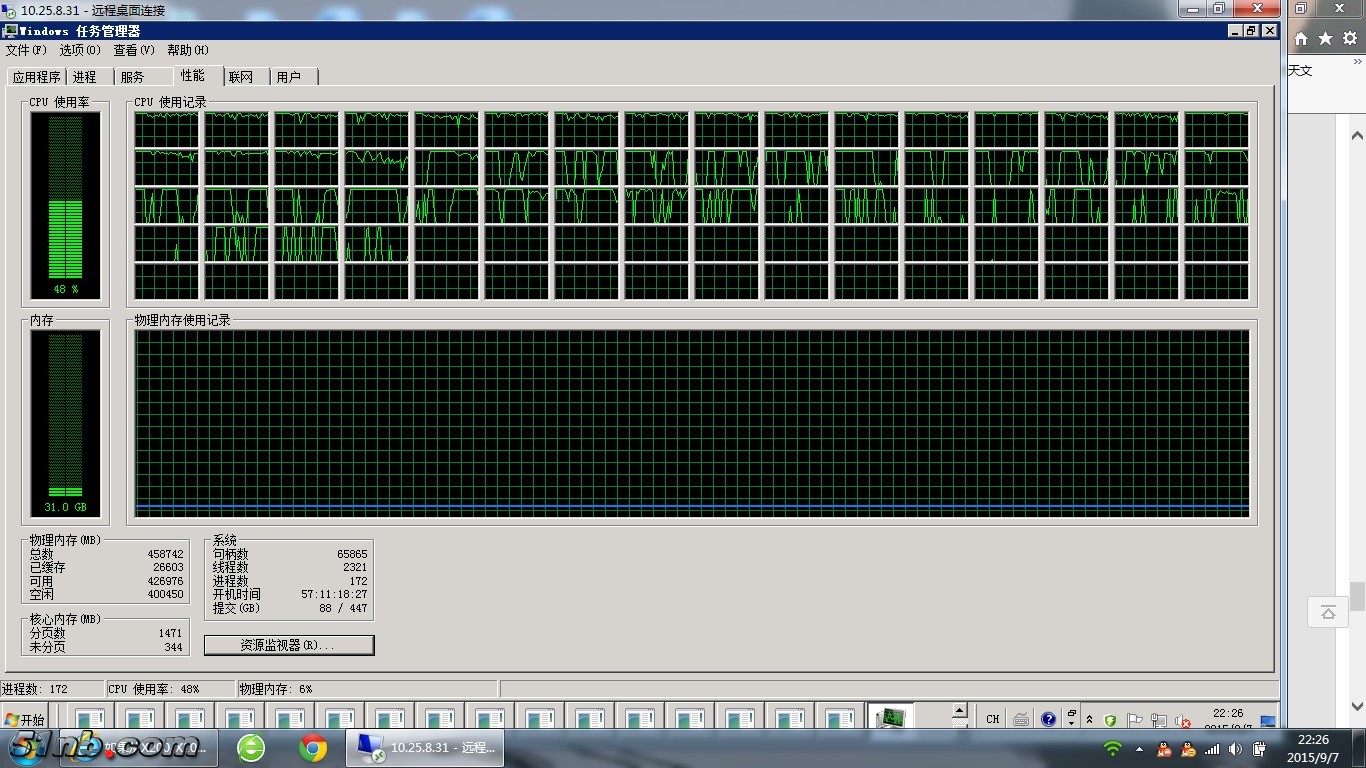Click the browser scroll-to-top button
Image resolution: width=1366 pixels, height=768 pixels.
pos(1328,612)
